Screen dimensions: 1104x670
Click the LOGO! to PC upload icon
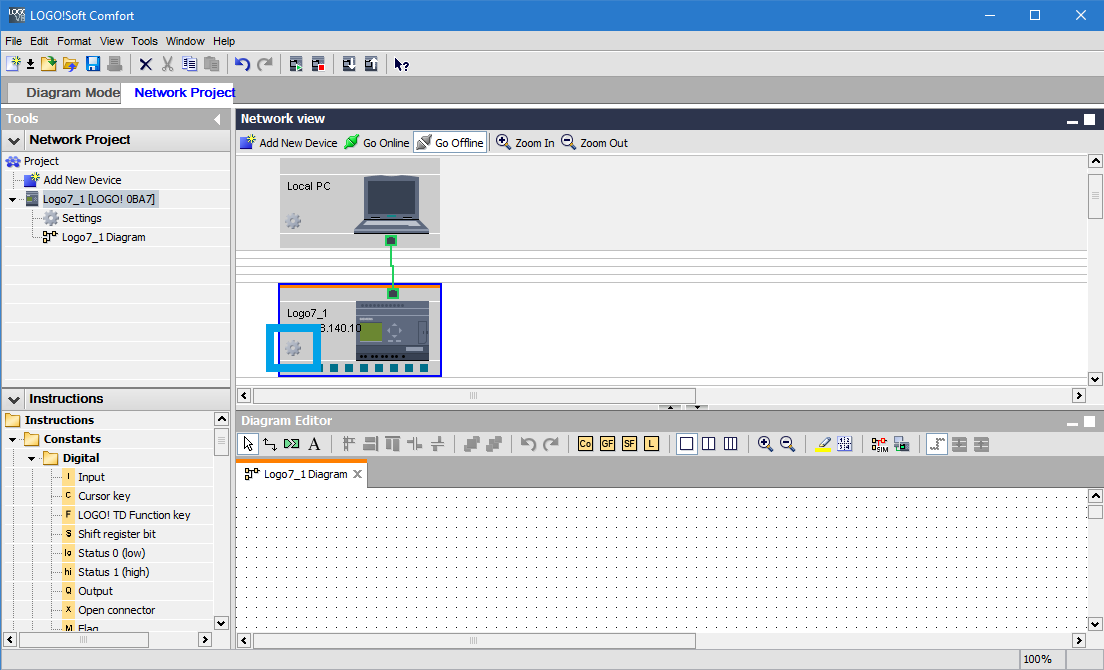click(x=371, y=64)
